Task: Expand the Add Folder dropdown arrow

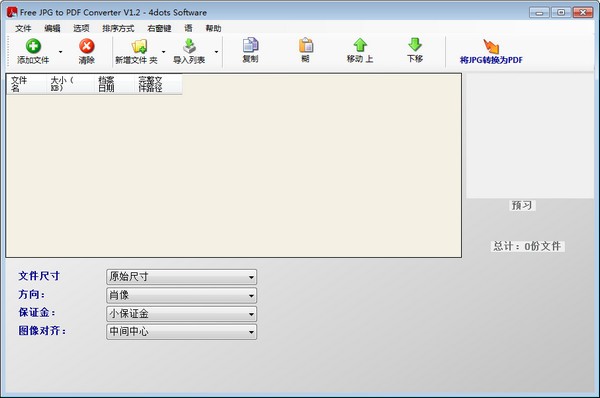Action: click(x=163, y=52)
